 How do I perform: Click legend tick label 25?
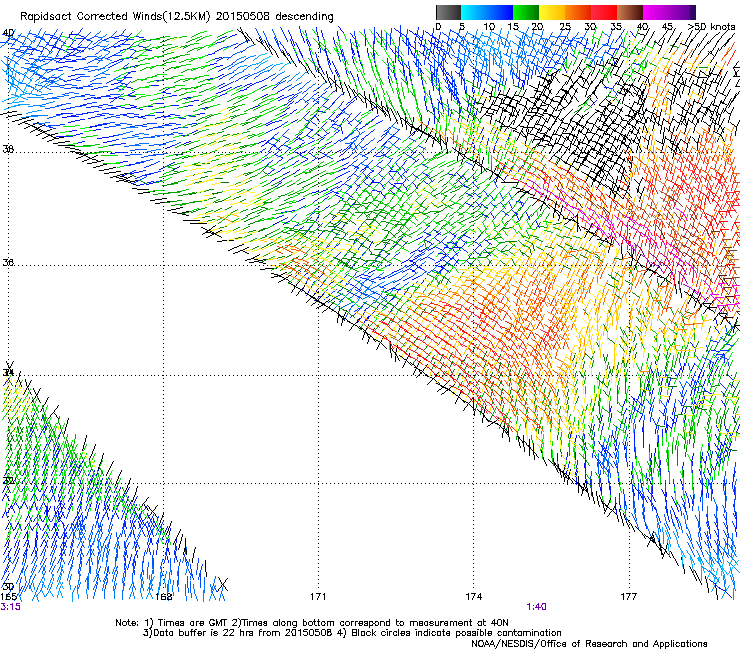tap(565, 27)
